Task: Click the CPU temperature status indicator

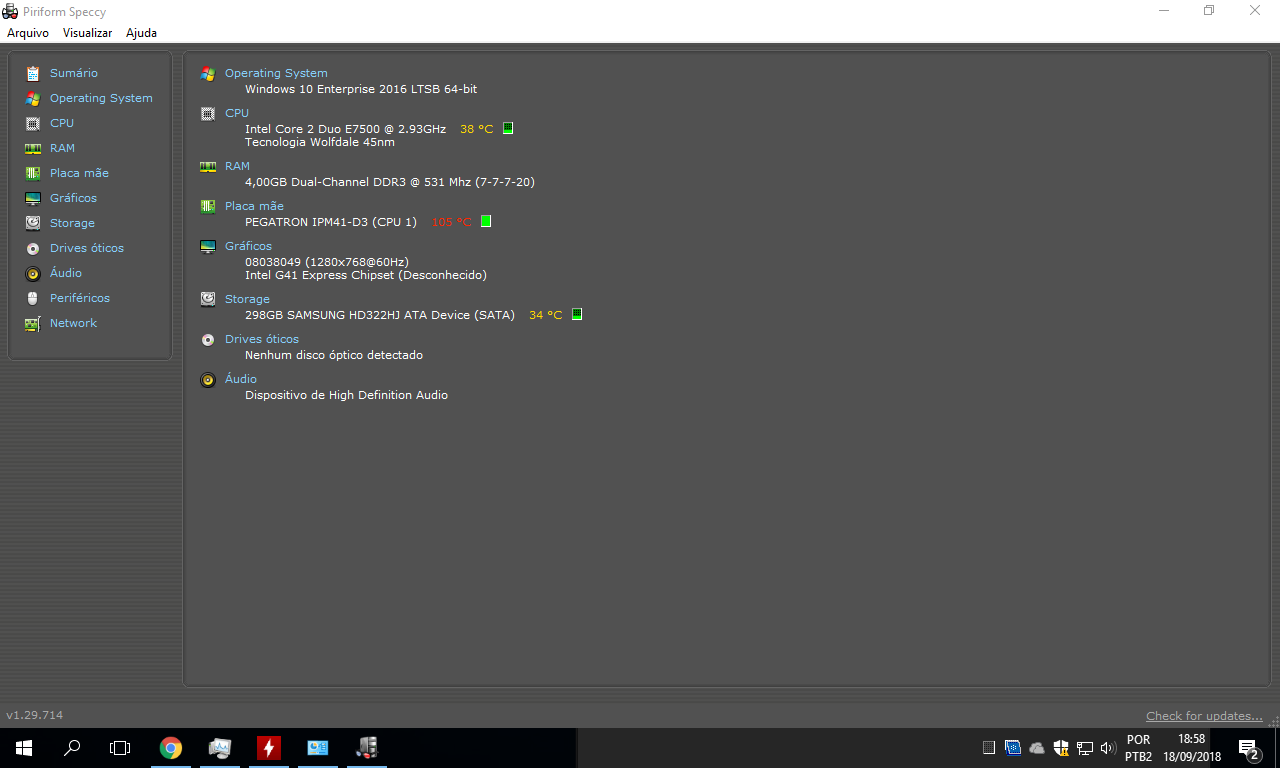Action: 508,128
